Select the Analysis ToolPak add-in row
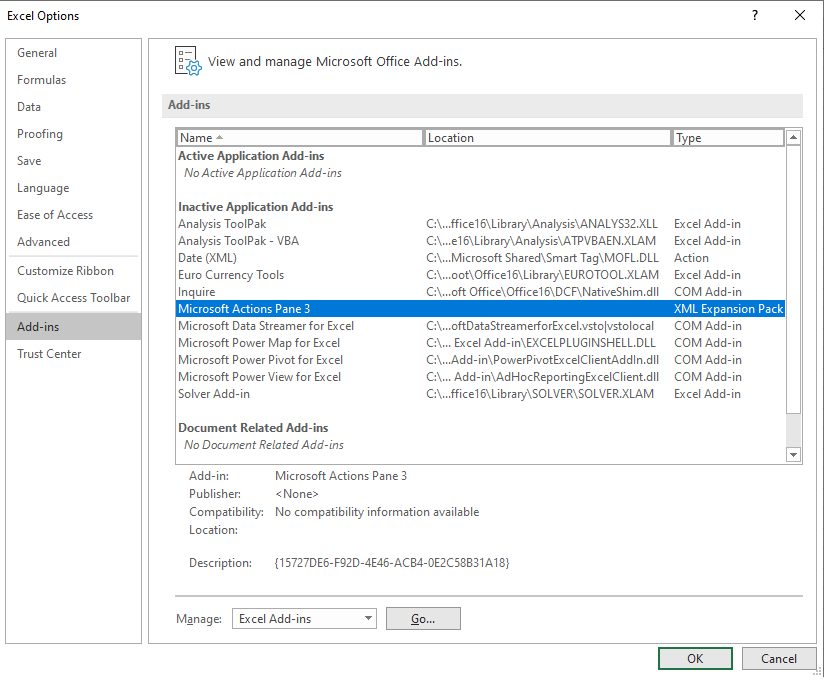This screenshot has width=824, height=680. 480,224
